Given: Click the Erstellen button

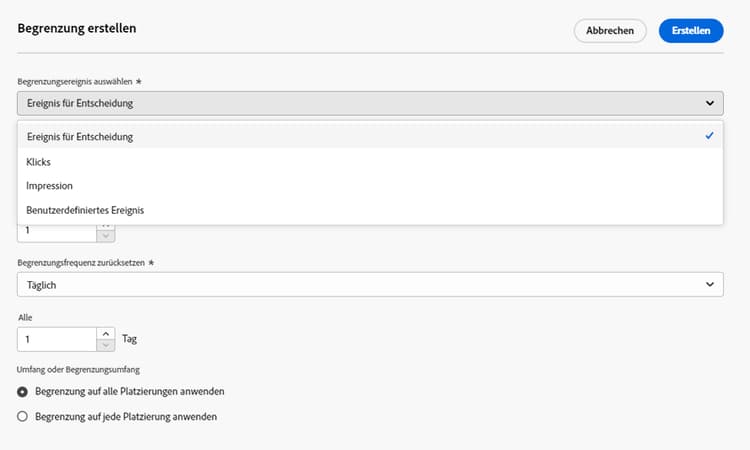Looking at the screenshot, I should pos(690,31).
